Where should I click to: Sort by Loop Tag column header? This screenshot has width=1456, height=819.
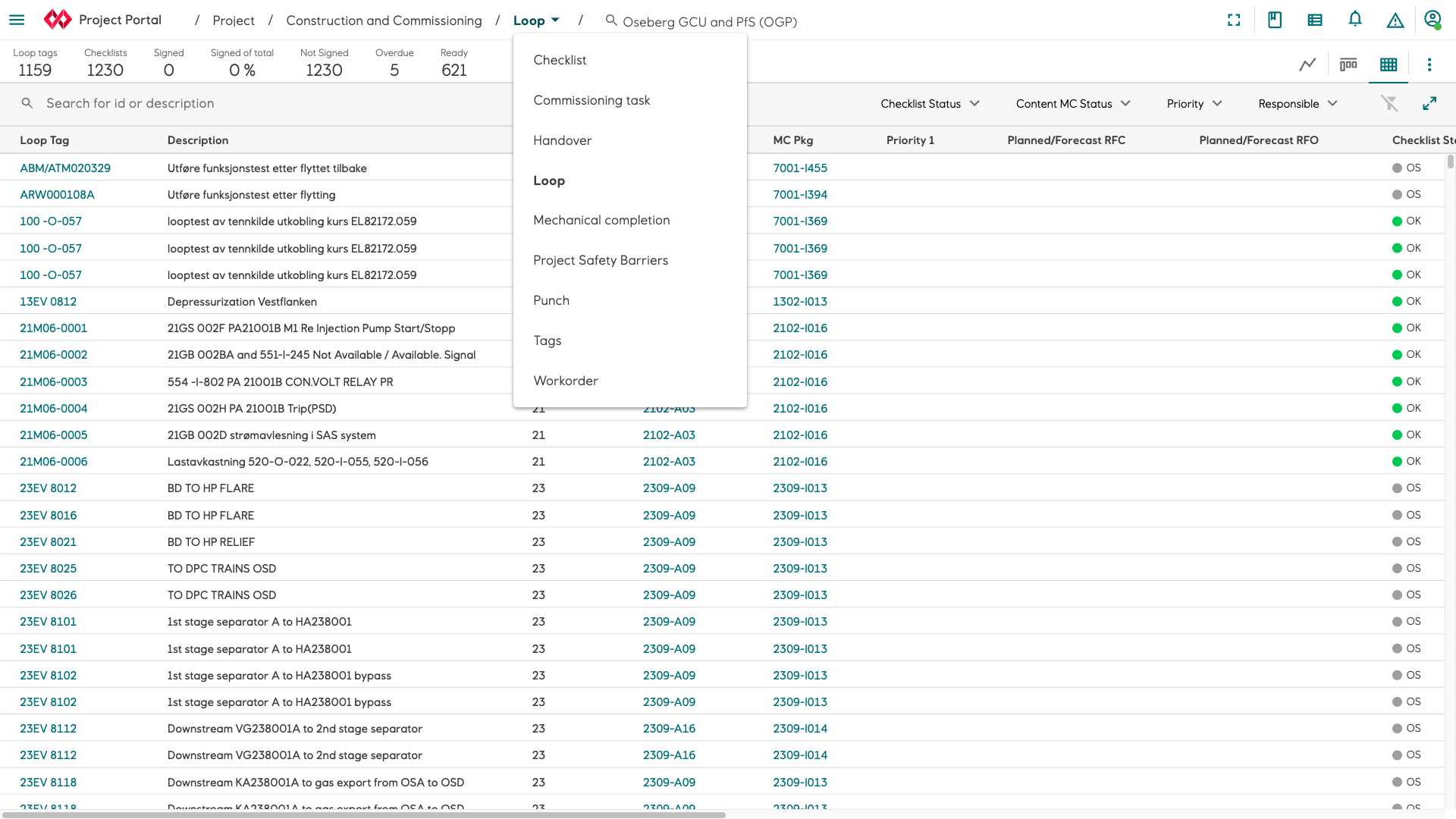[x=44, y=140]
